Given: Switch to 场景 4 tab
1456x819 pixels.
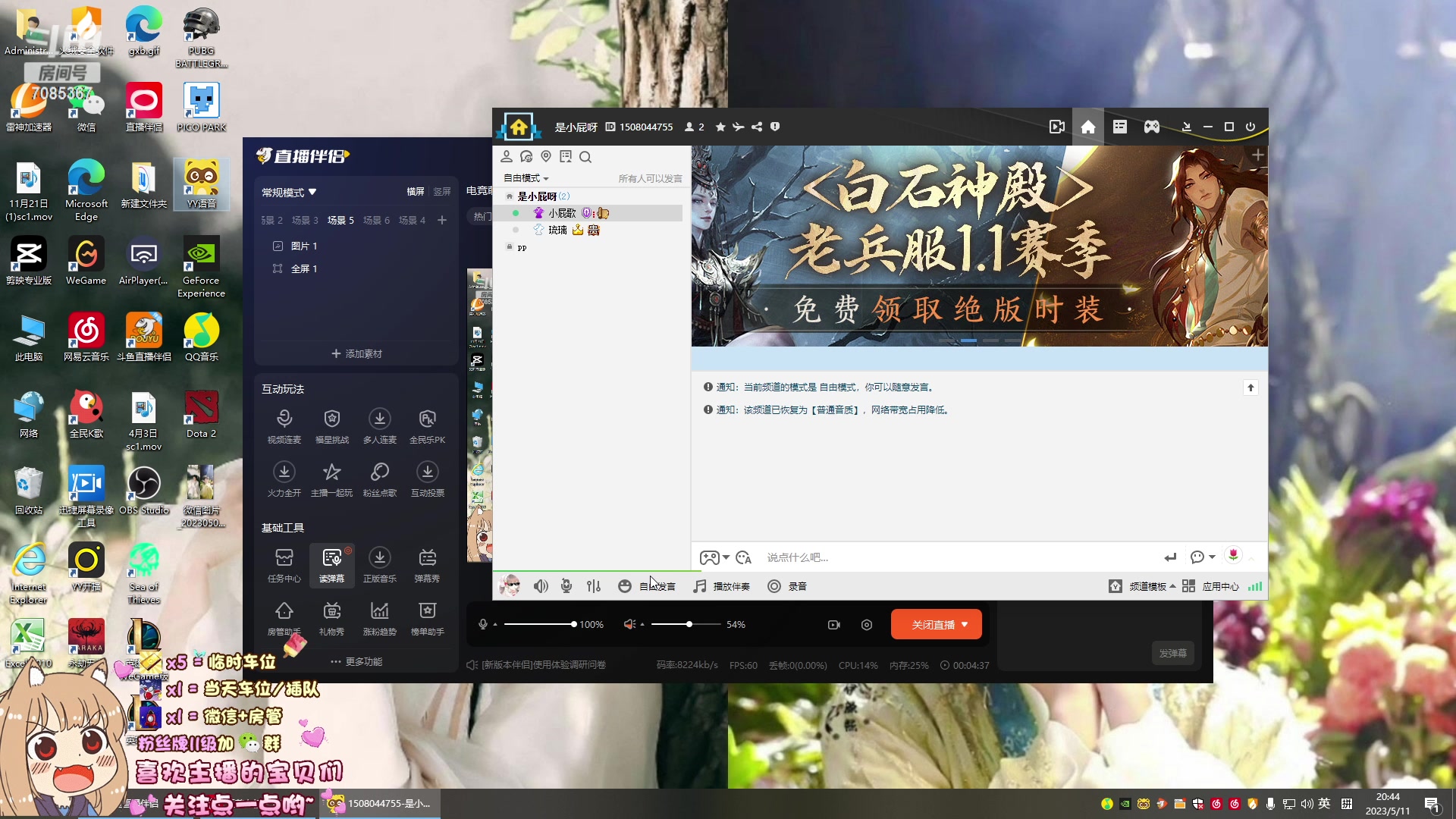Looking at the screenshot, I should (412, 221).
